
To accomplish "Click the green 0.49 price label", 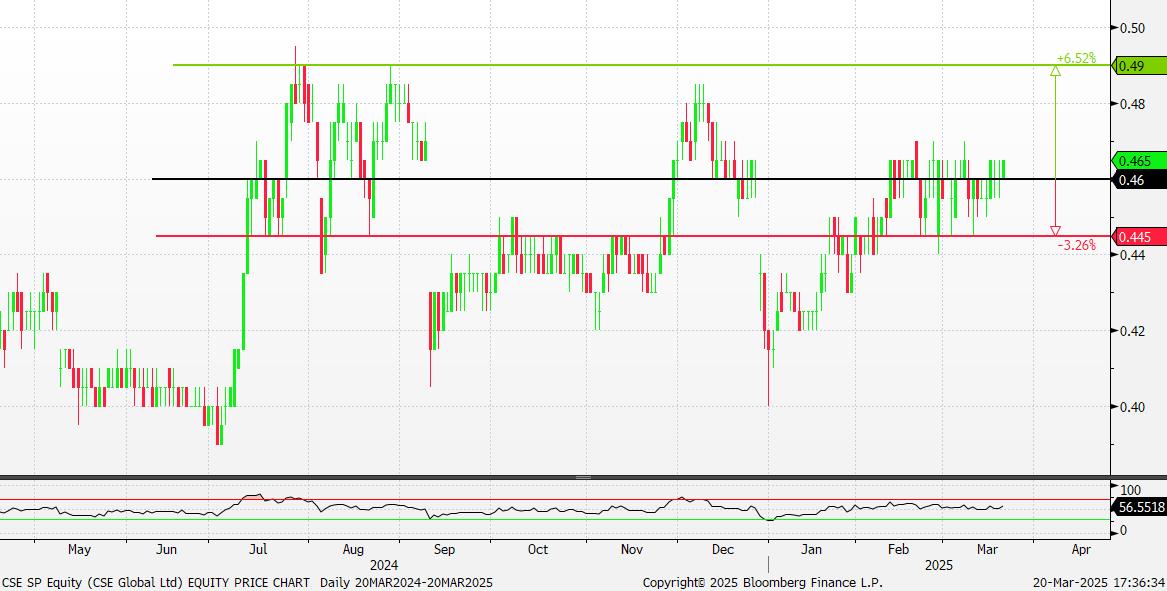I will (x=1131, y=66).
